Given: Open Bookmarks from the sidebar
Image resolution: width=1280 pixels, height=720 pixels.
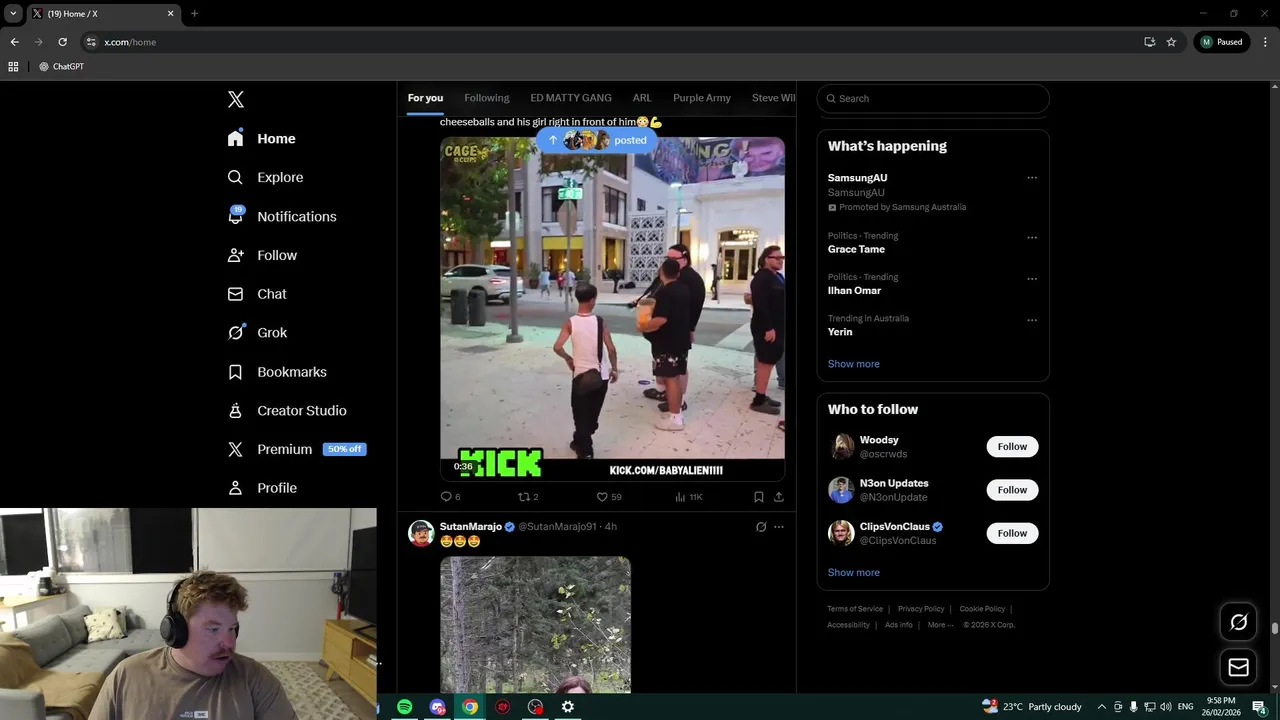Looking at the screenshot, I should point(278,372).
